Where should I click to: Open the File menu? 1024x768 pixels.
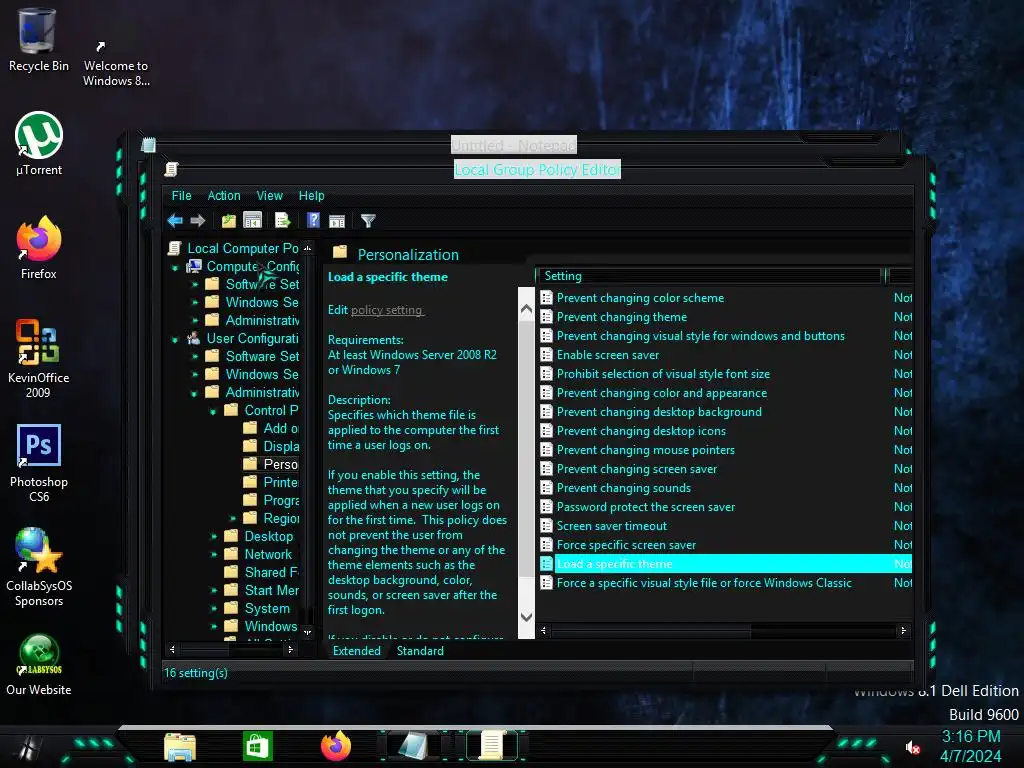(182, 195)
